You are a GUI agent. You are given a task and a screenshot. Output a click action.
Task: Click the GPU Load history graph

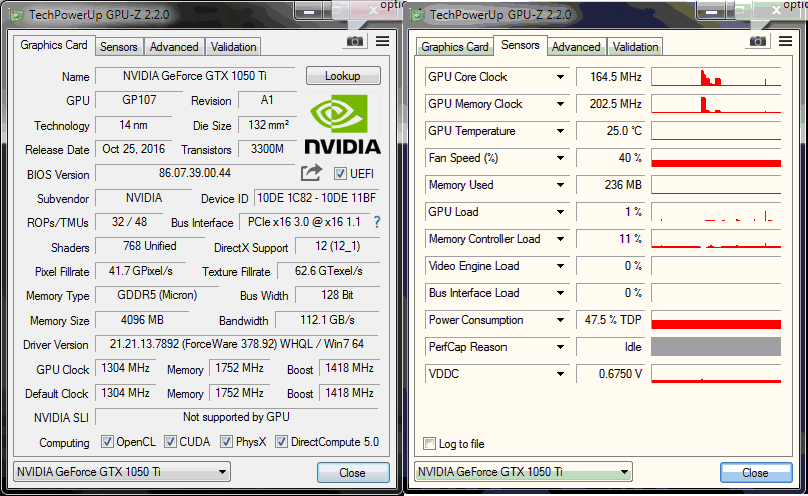(x=716, y=212)
